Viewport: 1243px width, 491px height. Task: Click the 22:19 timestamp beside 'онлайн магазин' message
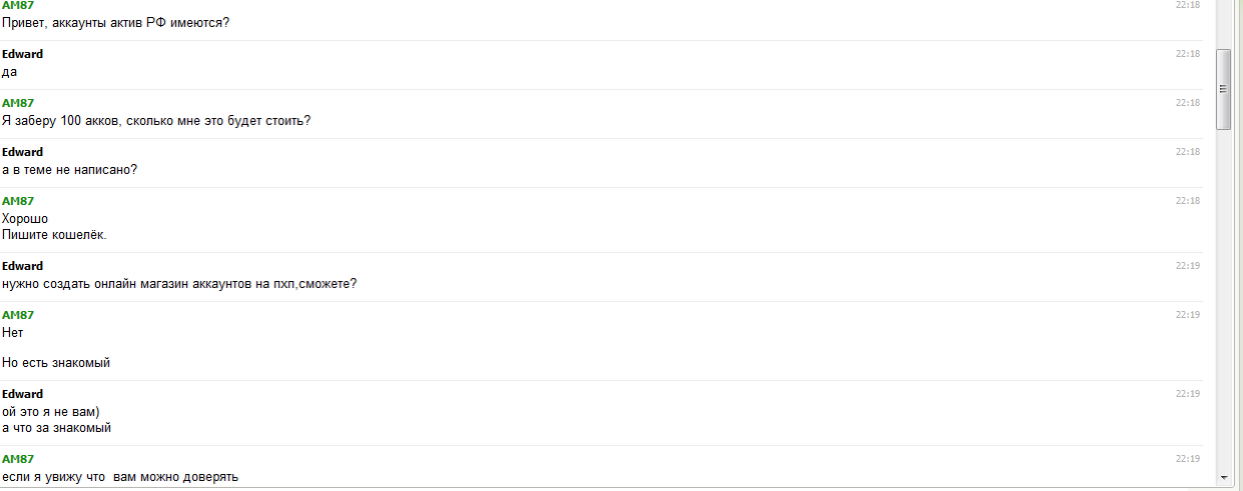(1187, 266)
